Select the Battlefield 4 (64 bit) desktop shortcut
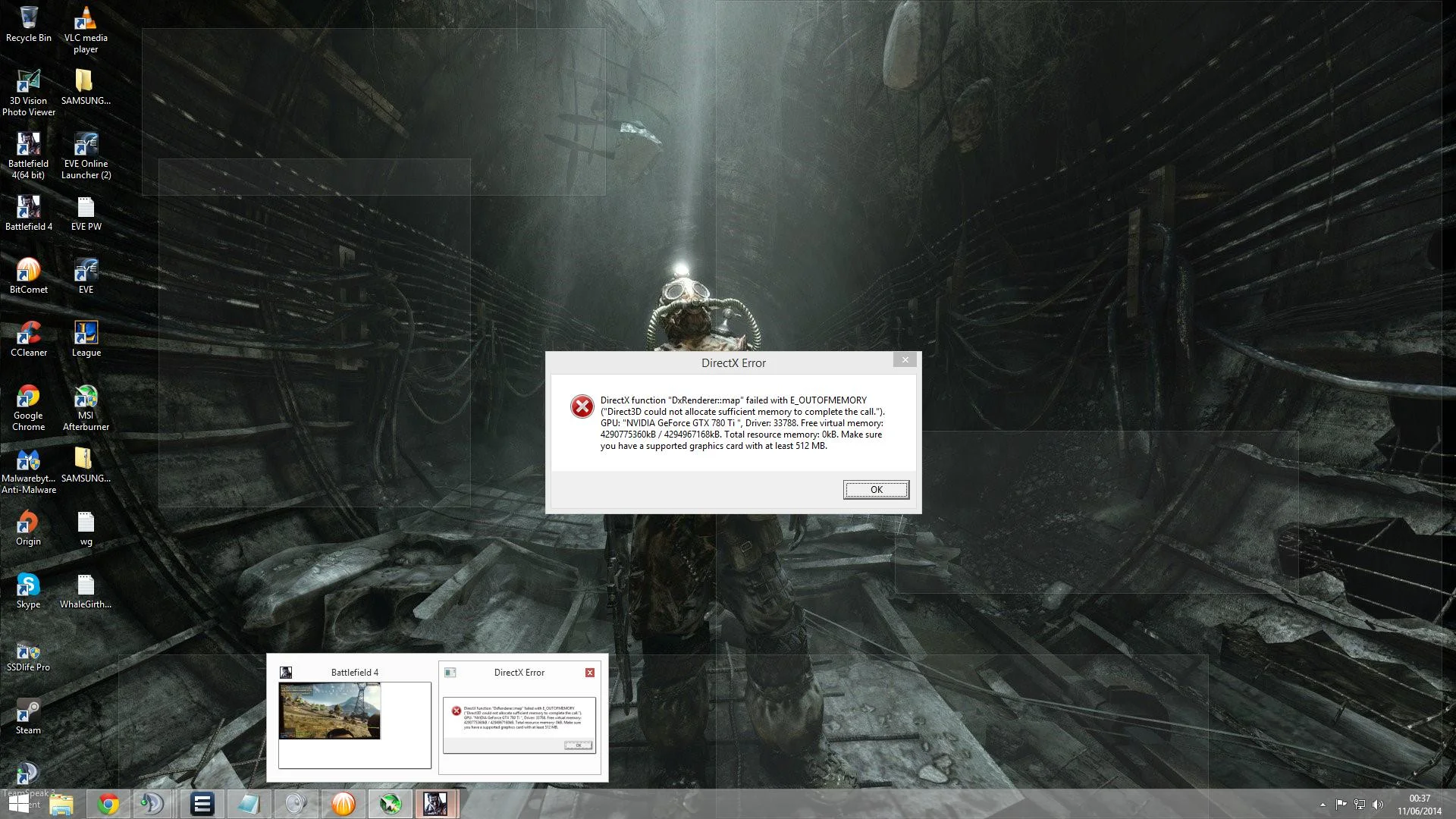Screen dimensions: 1456x819 click(29, 155)
